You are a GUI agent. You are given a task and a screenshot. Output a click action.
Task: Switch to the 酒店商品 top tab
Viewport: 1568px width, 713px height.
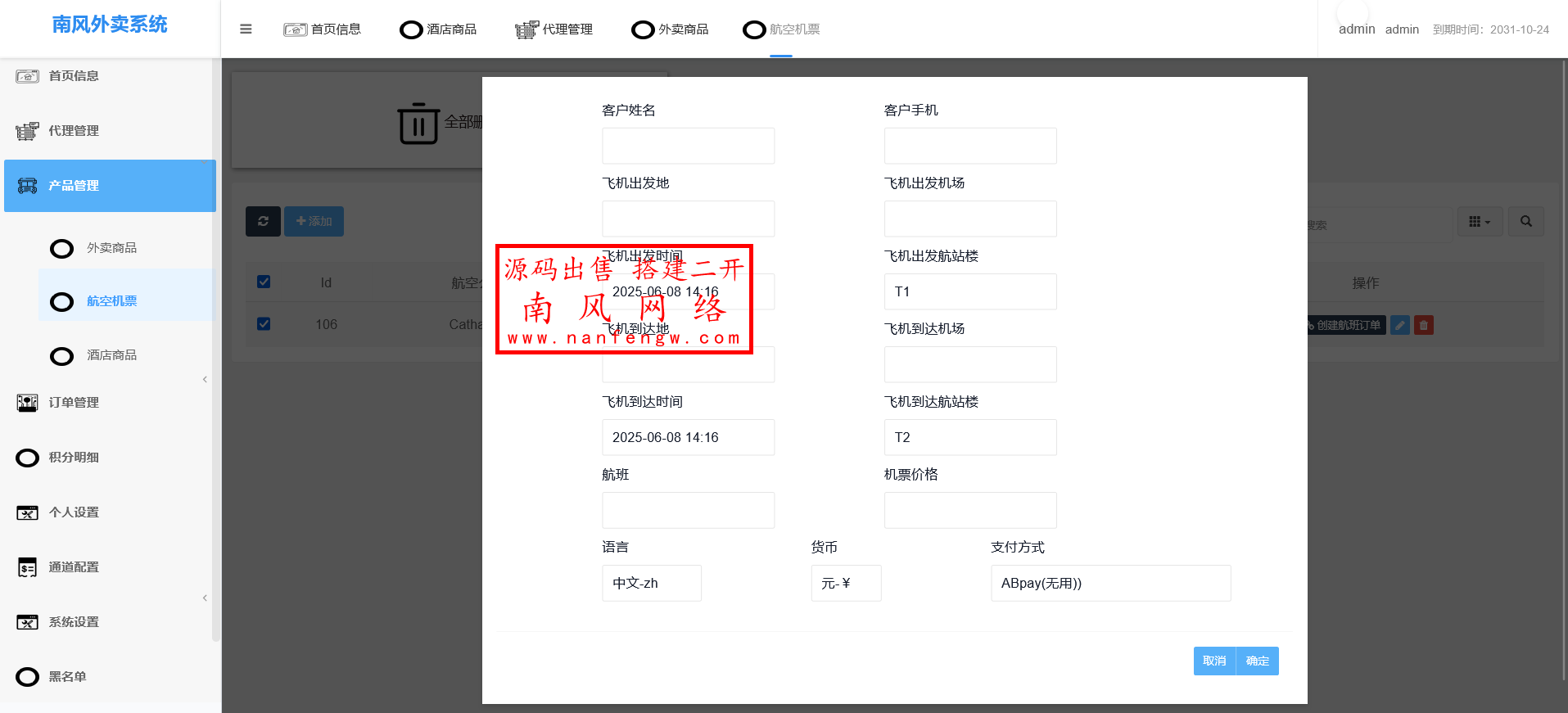pyautogui.click(x=439, y=29)
